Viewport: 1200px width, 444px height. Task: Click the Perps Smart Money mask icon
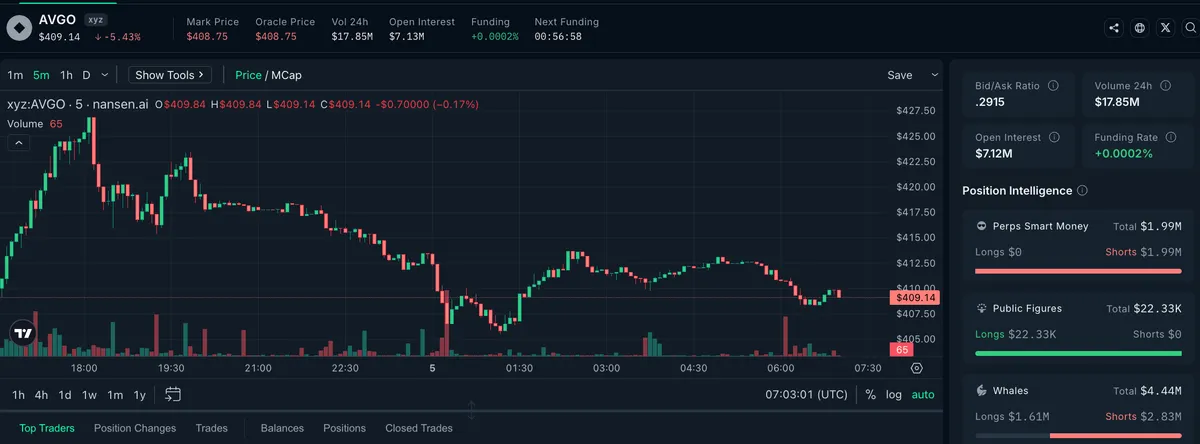982,226
